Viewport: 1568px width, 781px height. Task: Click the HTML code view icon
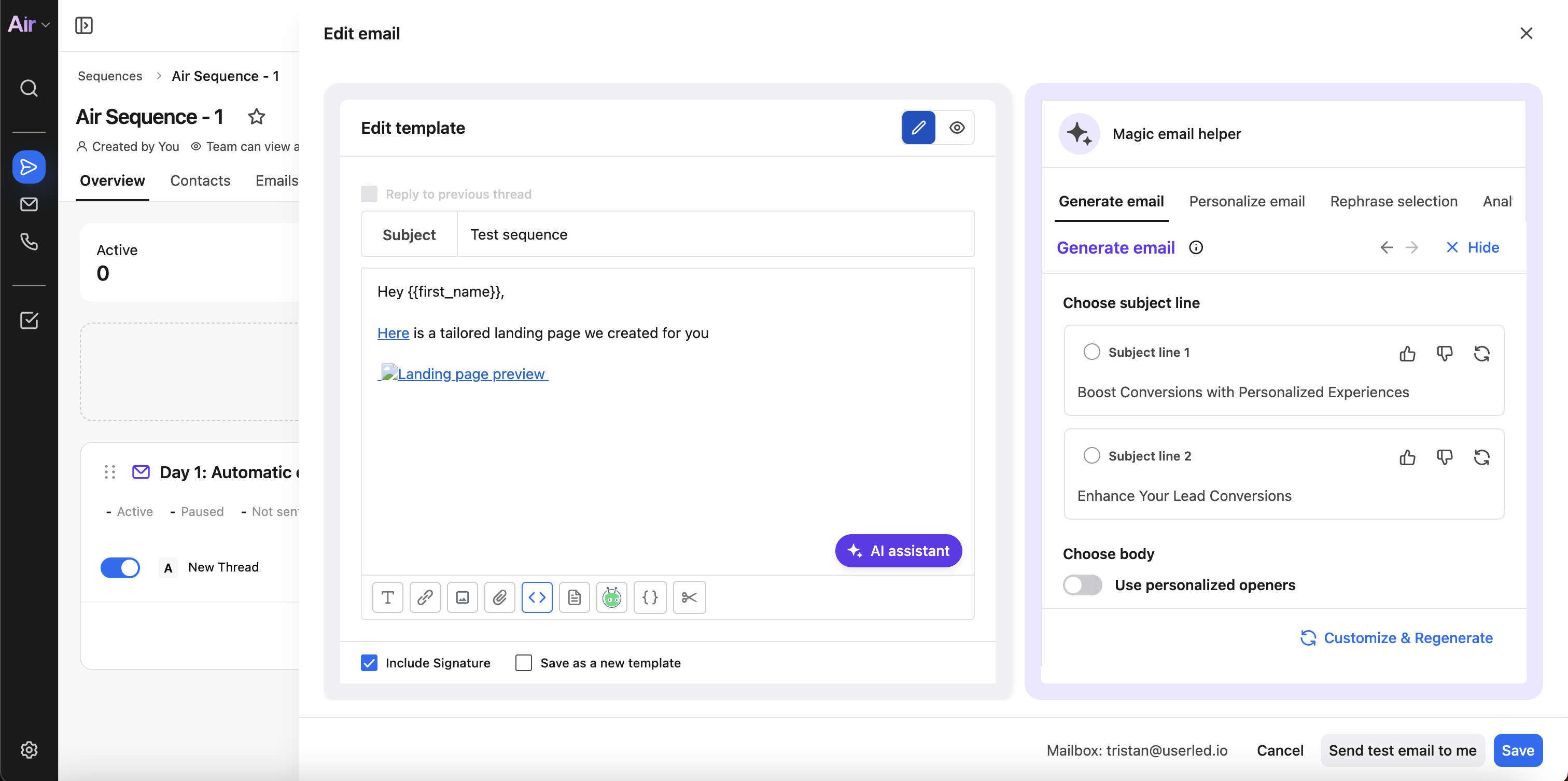(x=537, y=597)
